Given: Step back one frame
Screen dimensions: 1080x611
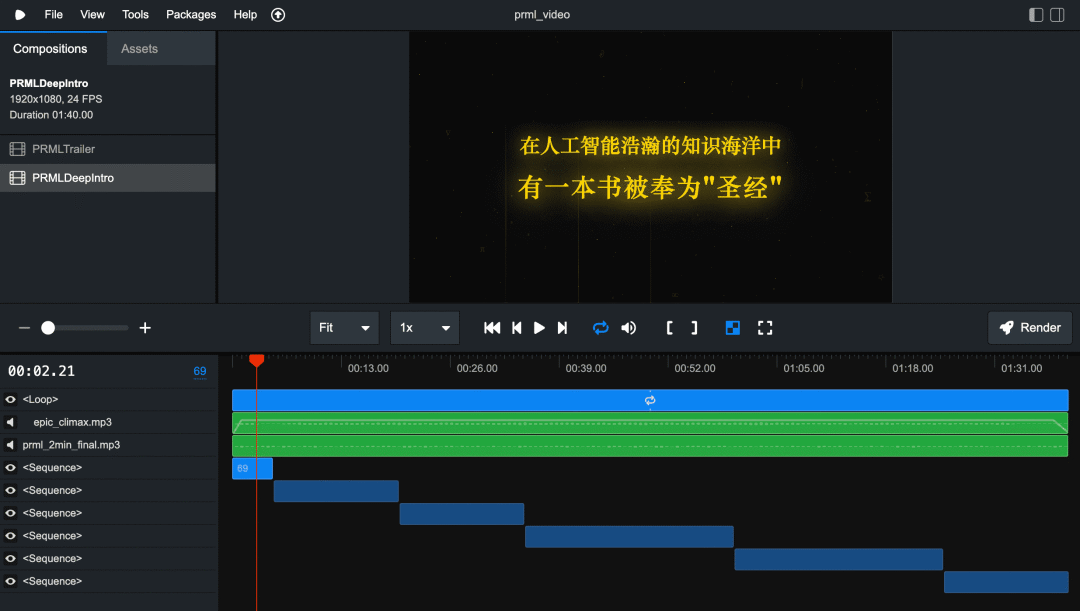Looking at the screenshot, I should coord(516,327).
